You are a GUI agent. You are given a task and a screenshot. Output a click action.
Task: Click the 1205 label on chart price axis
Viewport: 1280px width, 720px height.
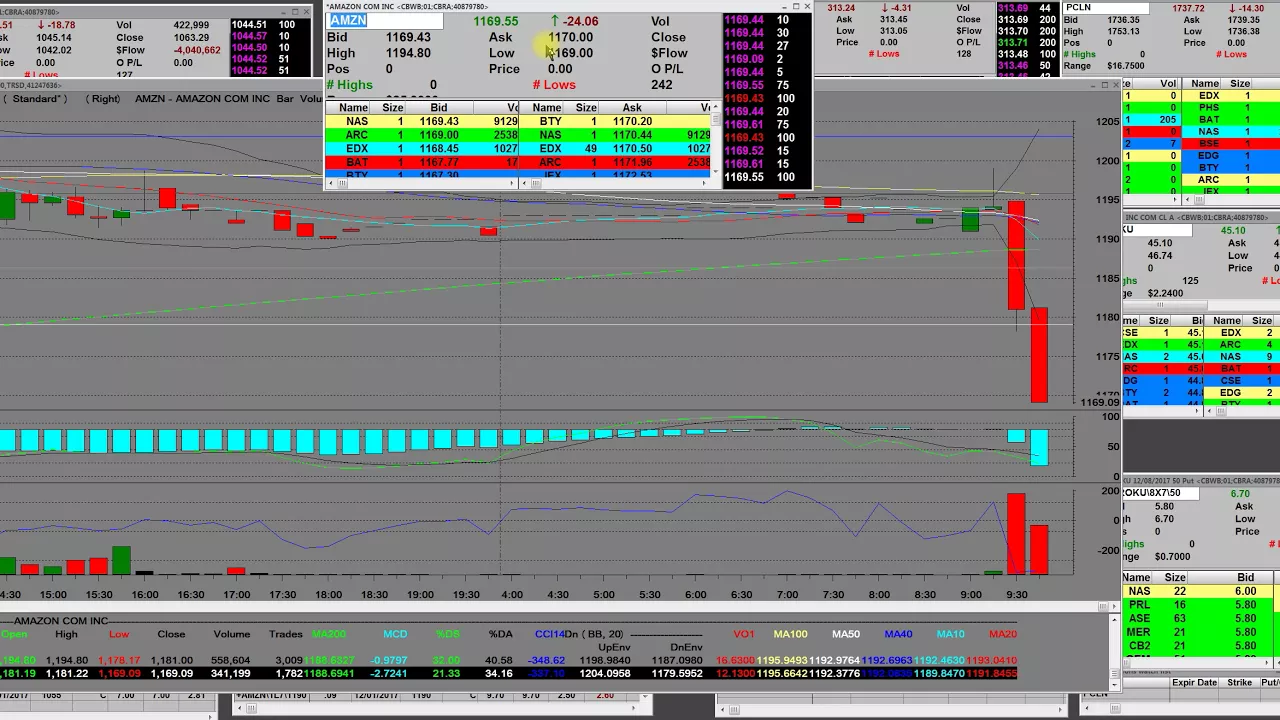coord(1108,122)
